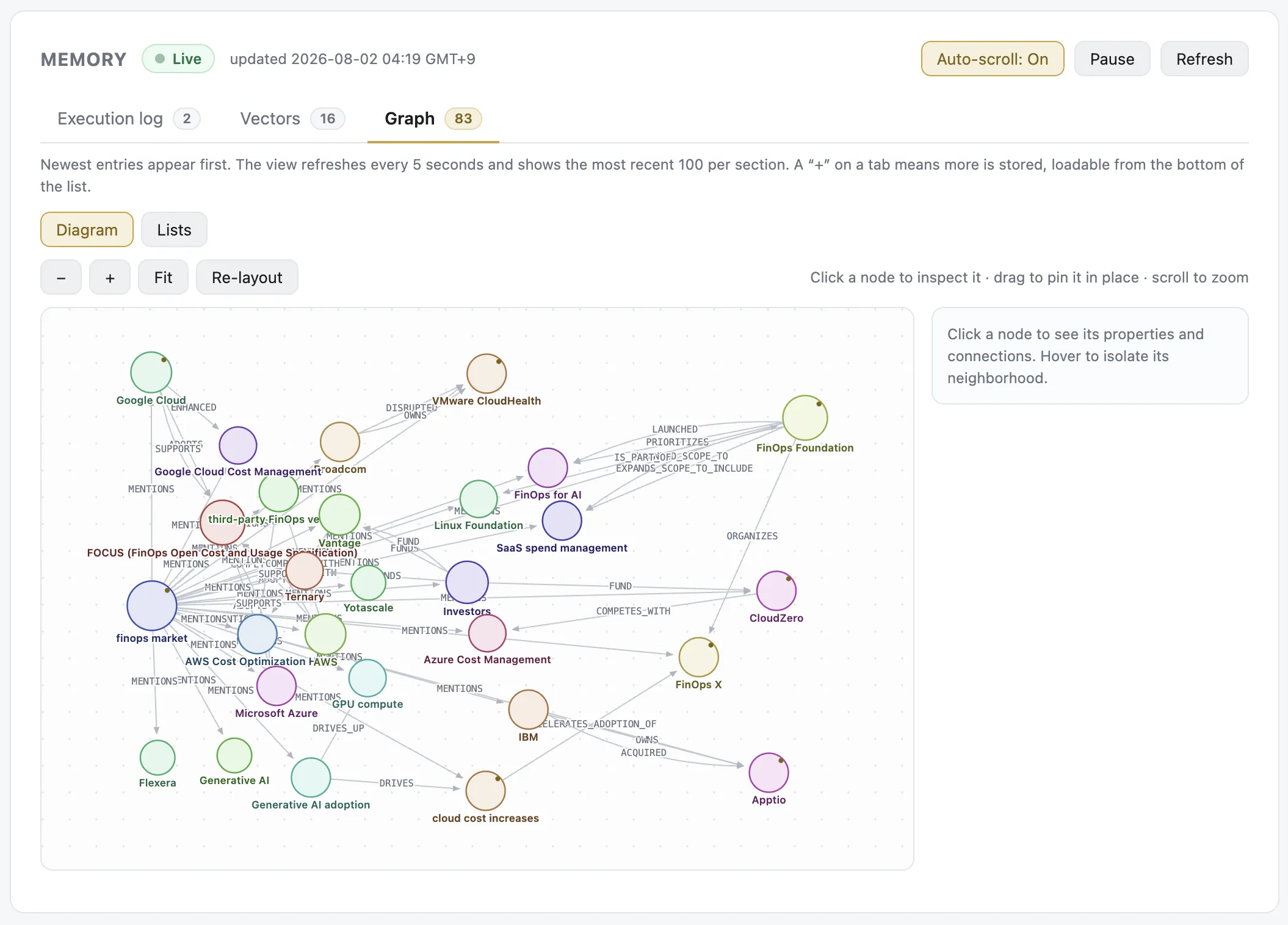Select the GPU compute node
This screenshot has width=1288, height=925.
pos(367,678)
